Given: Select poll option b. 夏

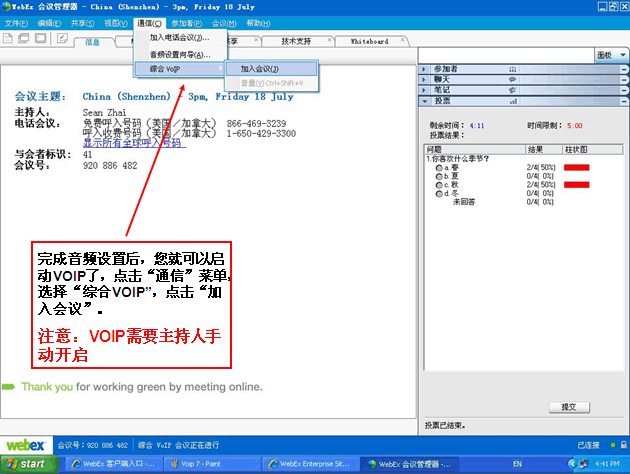Looking at the screenshot, I should click(x=439, y=176).
